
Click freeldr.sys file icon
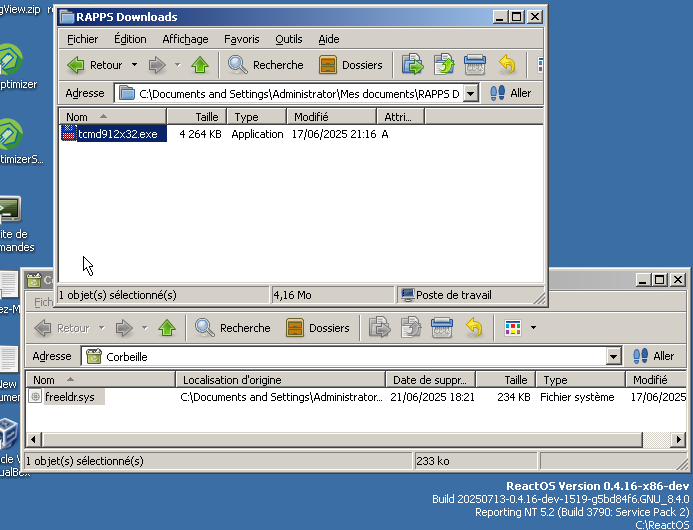pos(35,396)
